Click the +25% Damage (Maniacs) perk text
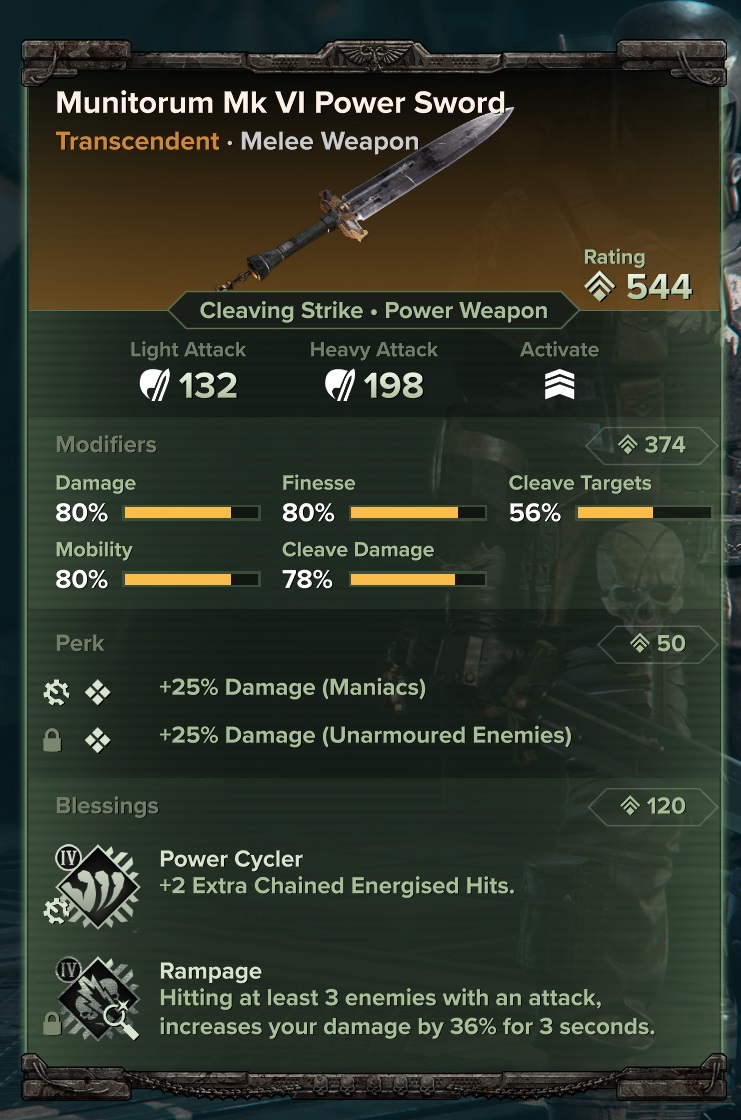 [292, 688]
